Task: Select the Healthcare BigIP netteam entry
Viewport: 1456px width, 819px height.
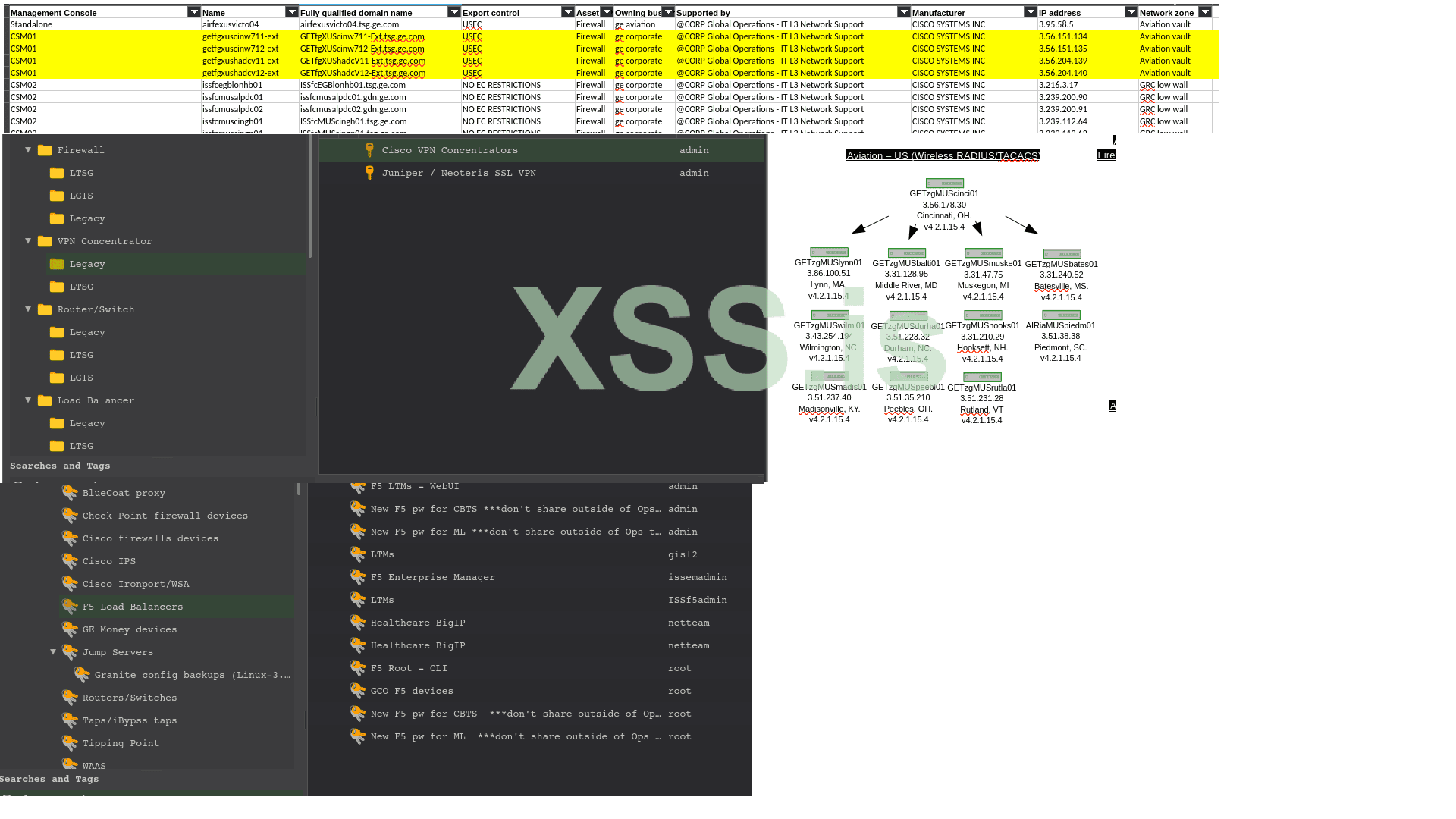Action: click(x=418, y=623)
